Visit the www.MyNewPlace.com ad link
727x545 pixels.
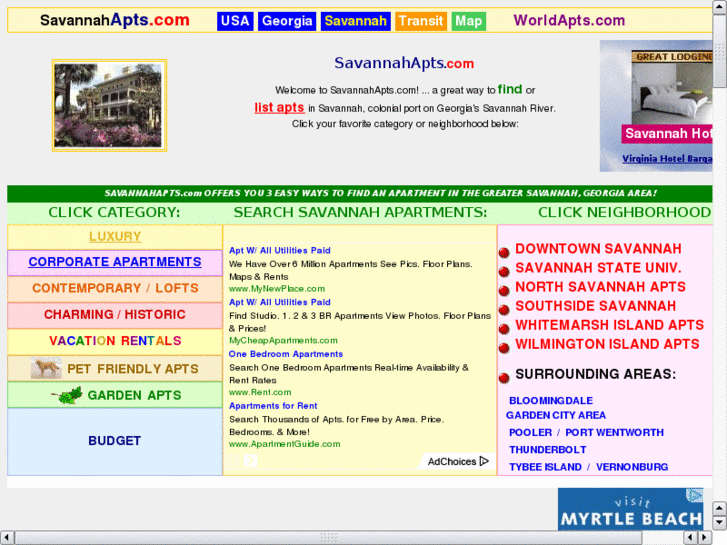[277, 289]
